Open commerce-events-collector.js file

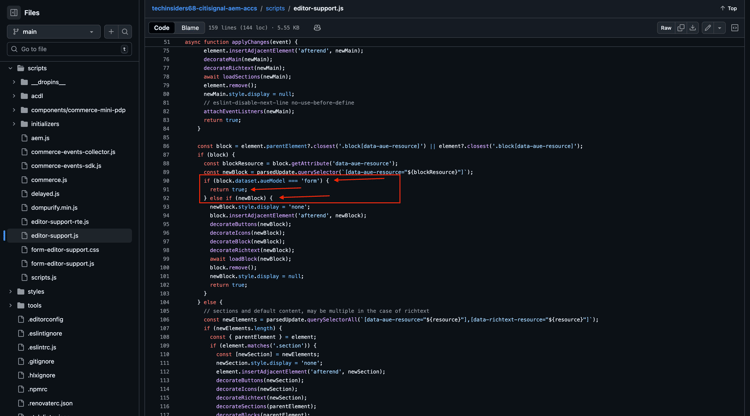pyautogui.click(x=73, y=152)
